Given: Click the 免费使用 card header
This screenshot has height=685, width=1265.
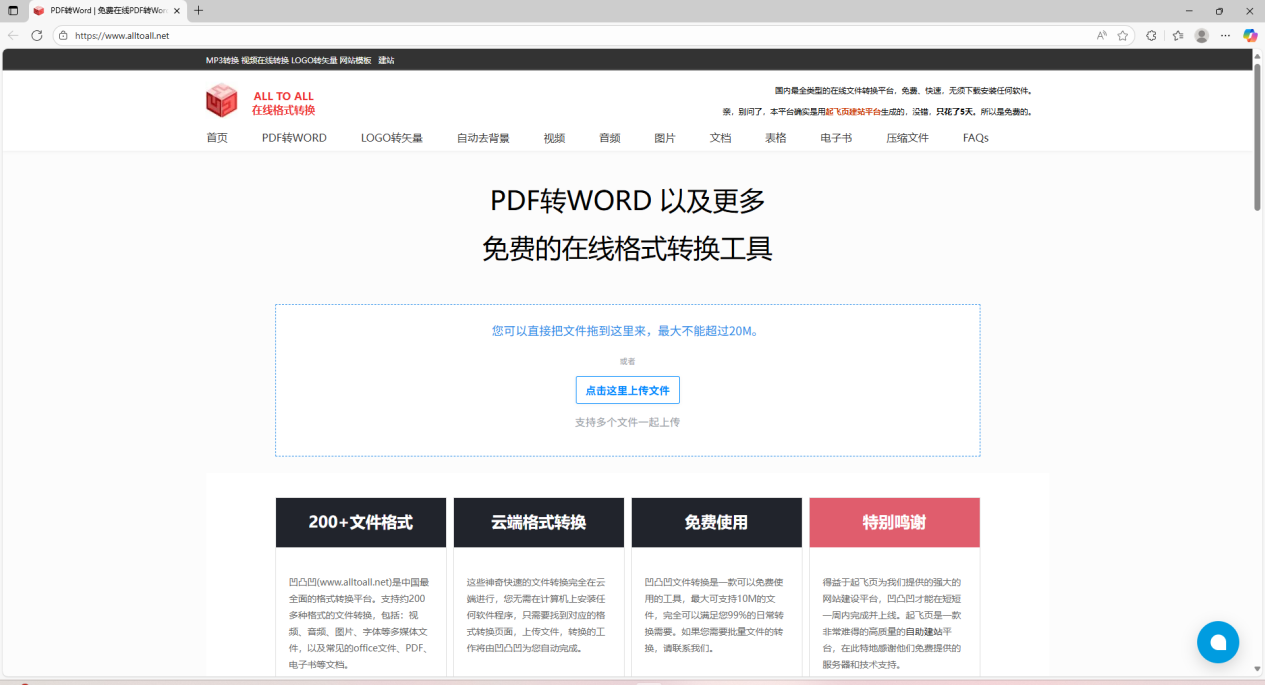Looking at the screenshot, I should (x=716, y=522).
